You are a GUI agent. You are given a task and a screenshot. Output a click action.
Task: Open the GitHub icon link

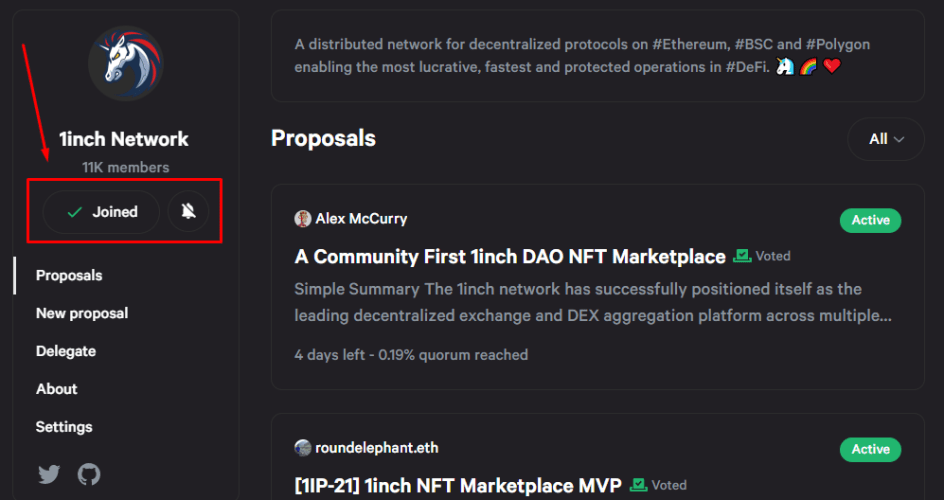[89, 475]
